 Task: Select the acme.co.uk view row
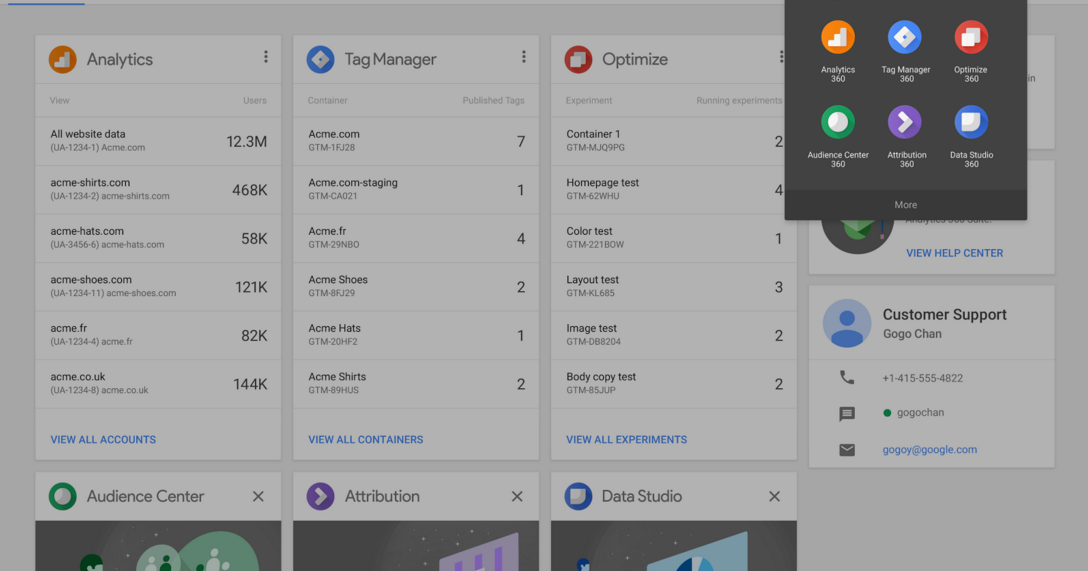click(158, 384)
